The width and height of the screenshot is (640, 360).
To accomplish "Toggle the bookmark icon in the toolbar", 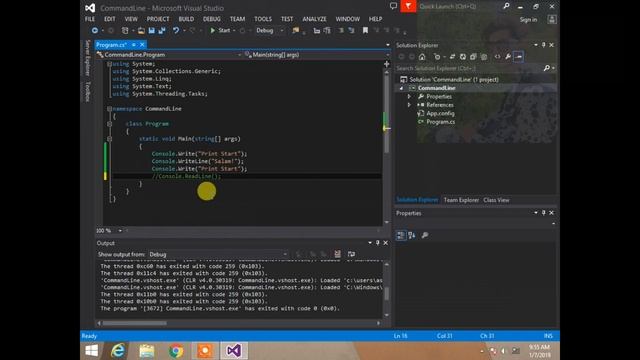I will [x=365, y=31].
